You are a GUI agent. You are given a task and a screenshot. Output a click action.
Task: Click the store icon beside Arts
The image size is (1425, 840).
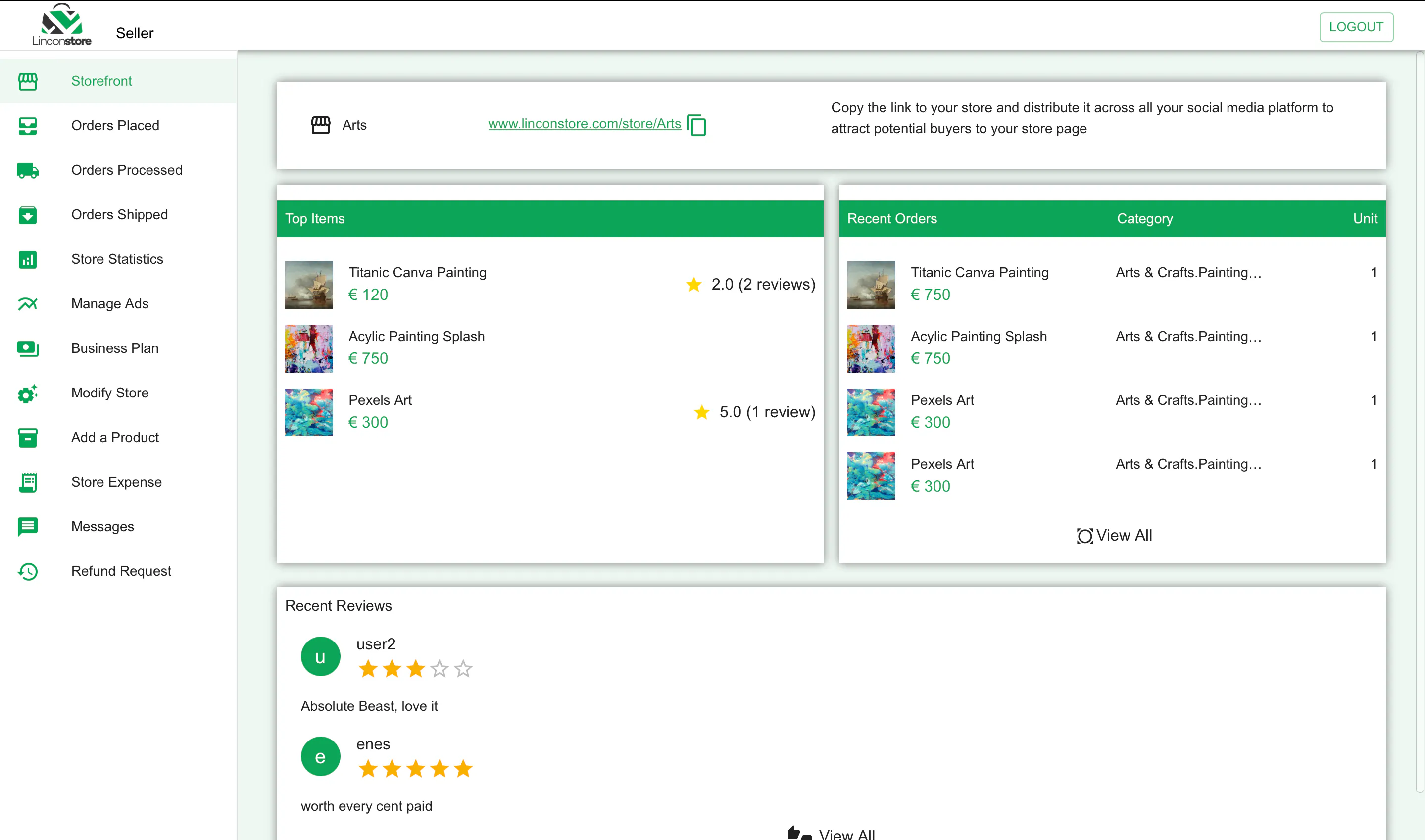coord(320,125)
